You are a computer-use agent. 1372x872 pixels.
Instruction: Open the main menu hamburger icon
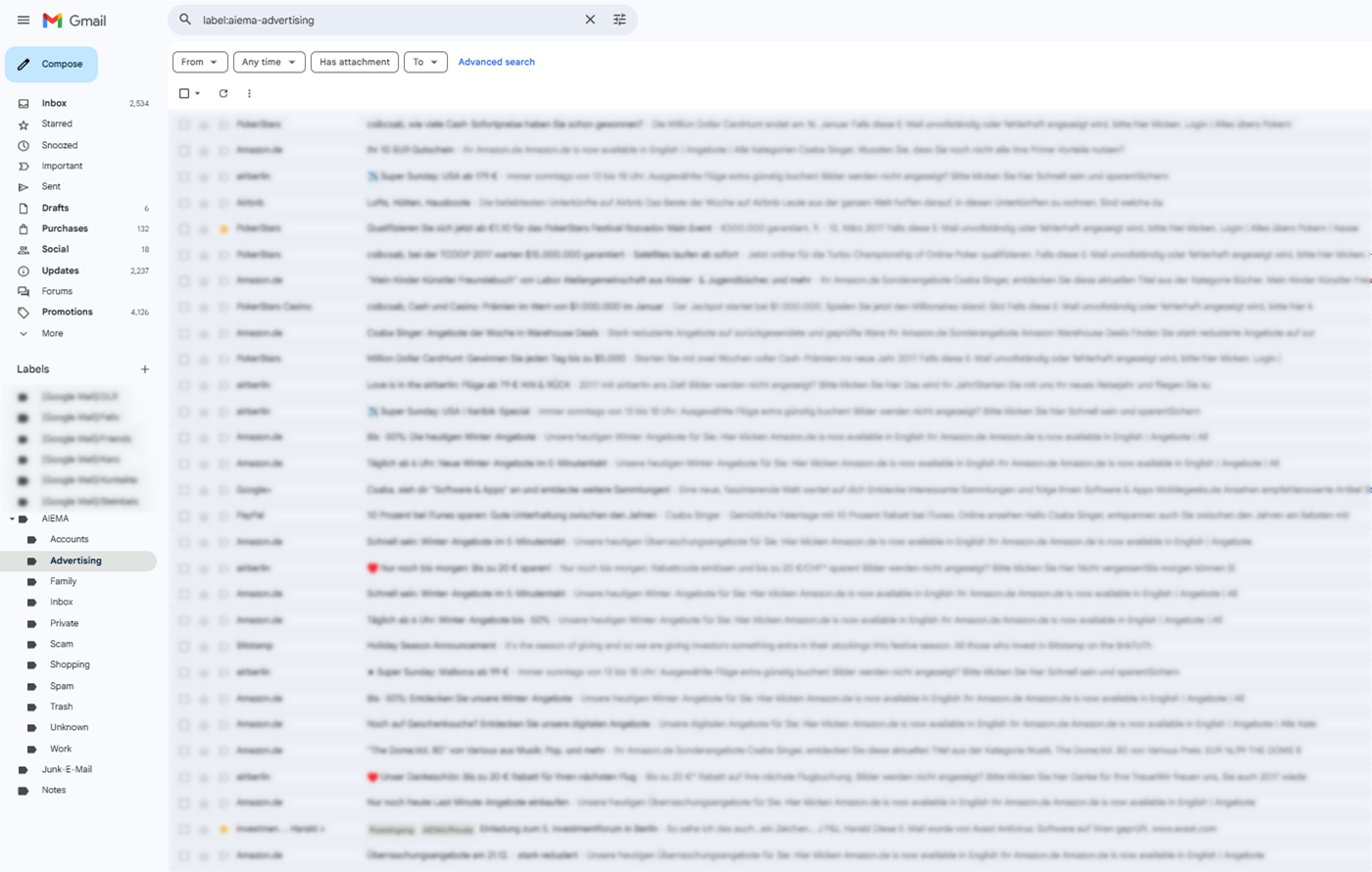[x=24, y=20]
